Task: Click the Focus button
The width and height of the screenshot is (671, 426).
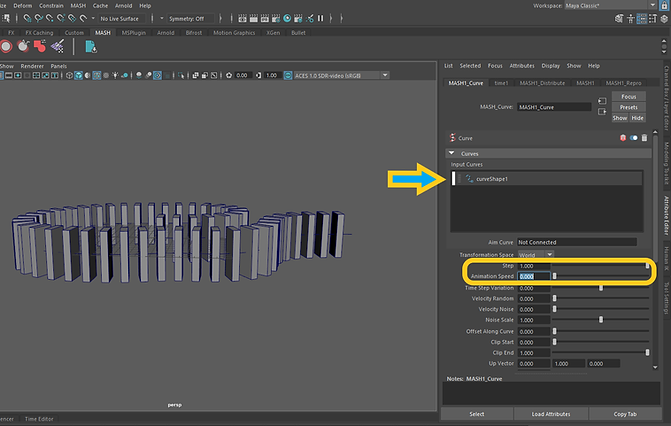Action: tap(629, 97)
